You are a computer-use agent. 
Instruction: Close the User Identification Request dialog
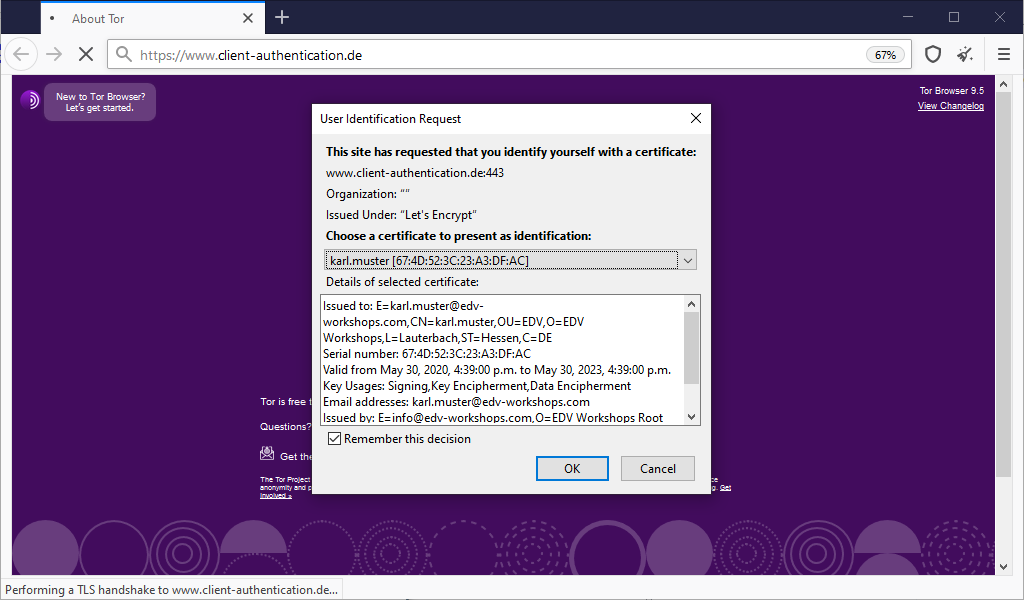(696, 118)
